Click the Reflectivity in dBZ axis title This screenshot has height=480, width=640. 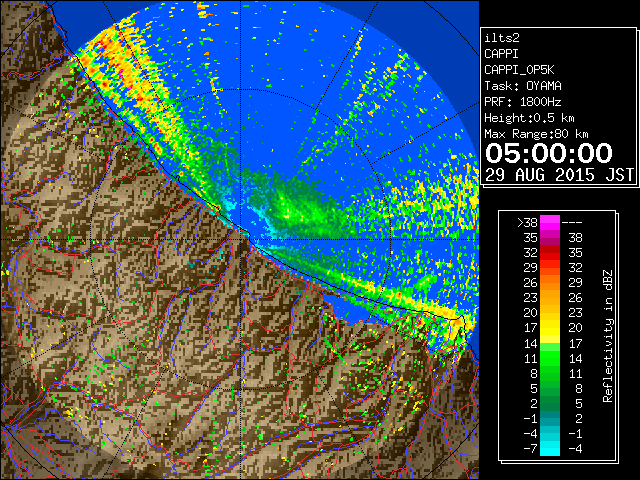(x=608, y=336)
